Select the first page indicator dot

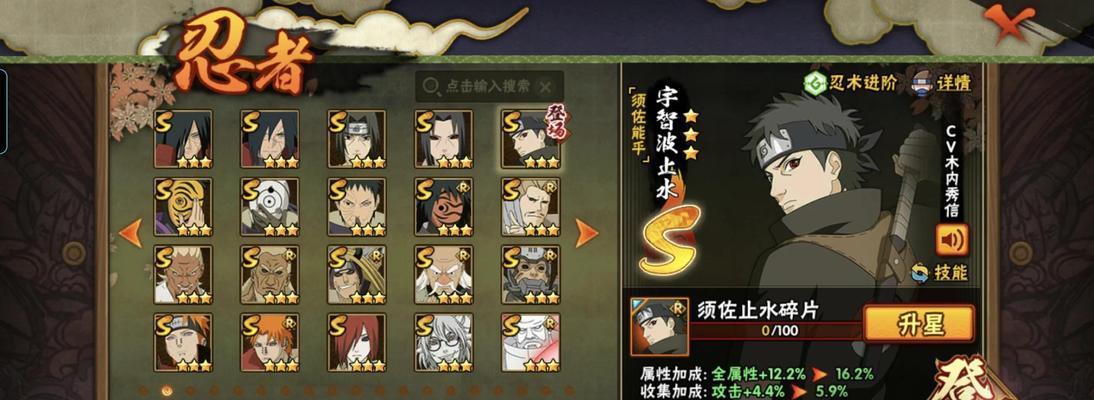tap(143, 391)
